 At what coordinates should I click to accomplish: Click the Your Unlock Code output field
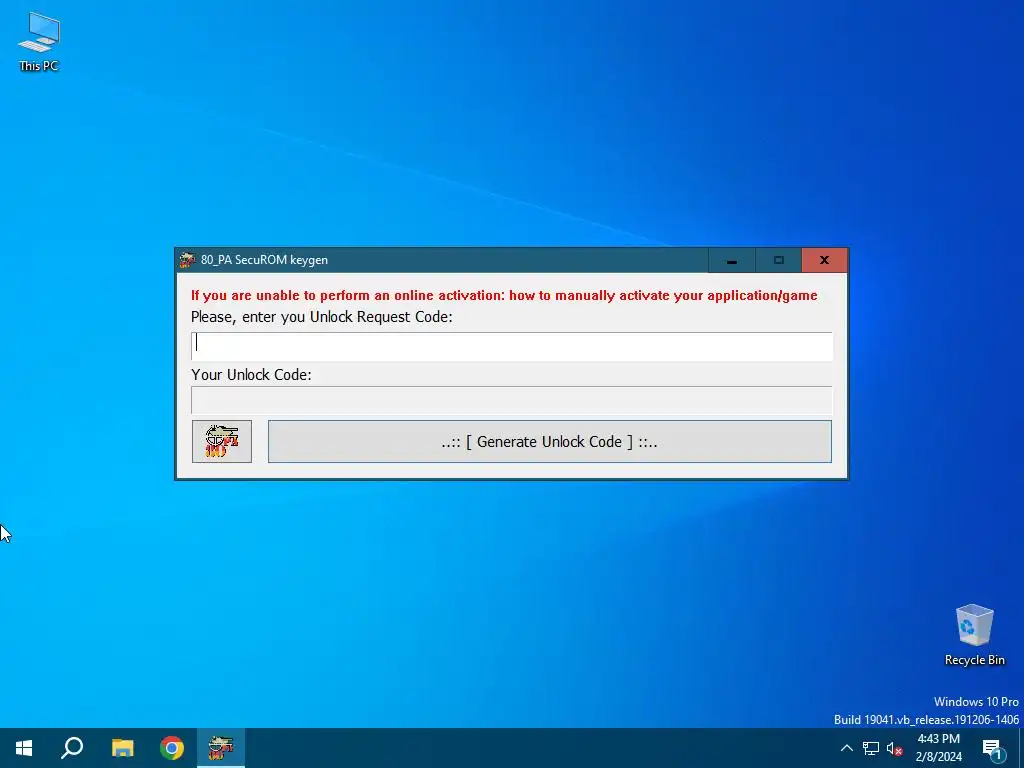click(511, 400)
